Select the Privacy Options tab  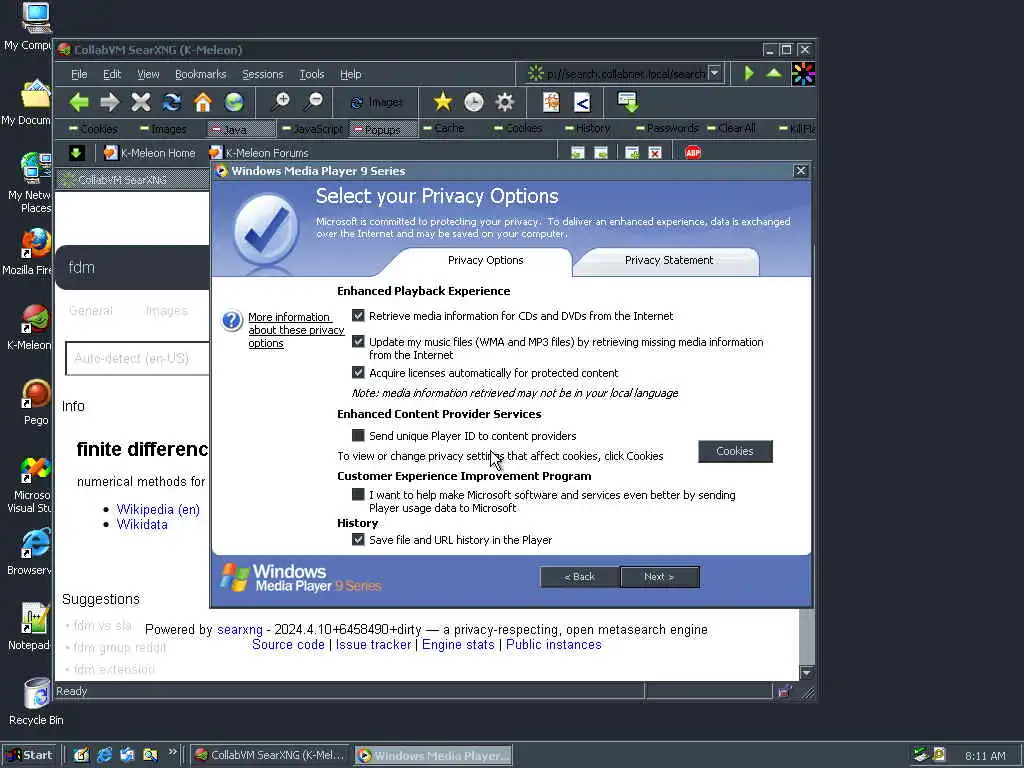pyautogui.click(x=485, y=260)
